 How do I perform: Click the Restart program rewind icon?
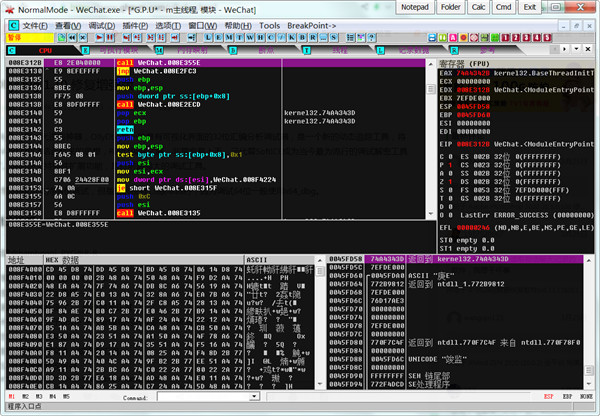[72, 38]
